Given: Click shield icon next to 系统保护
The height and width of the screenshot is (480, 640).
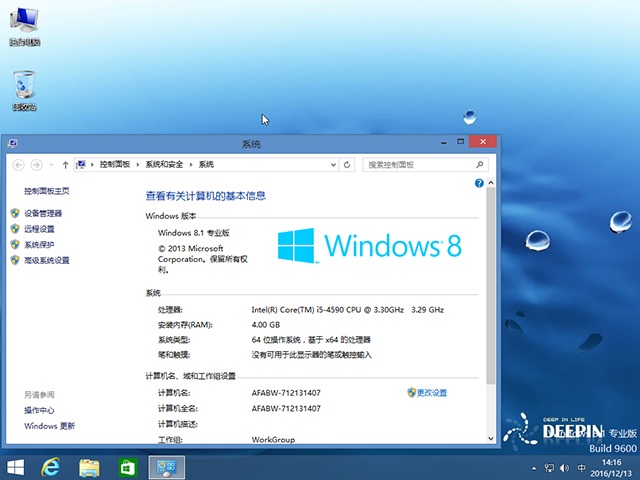Looking at the screenshot, I should 15,244.
